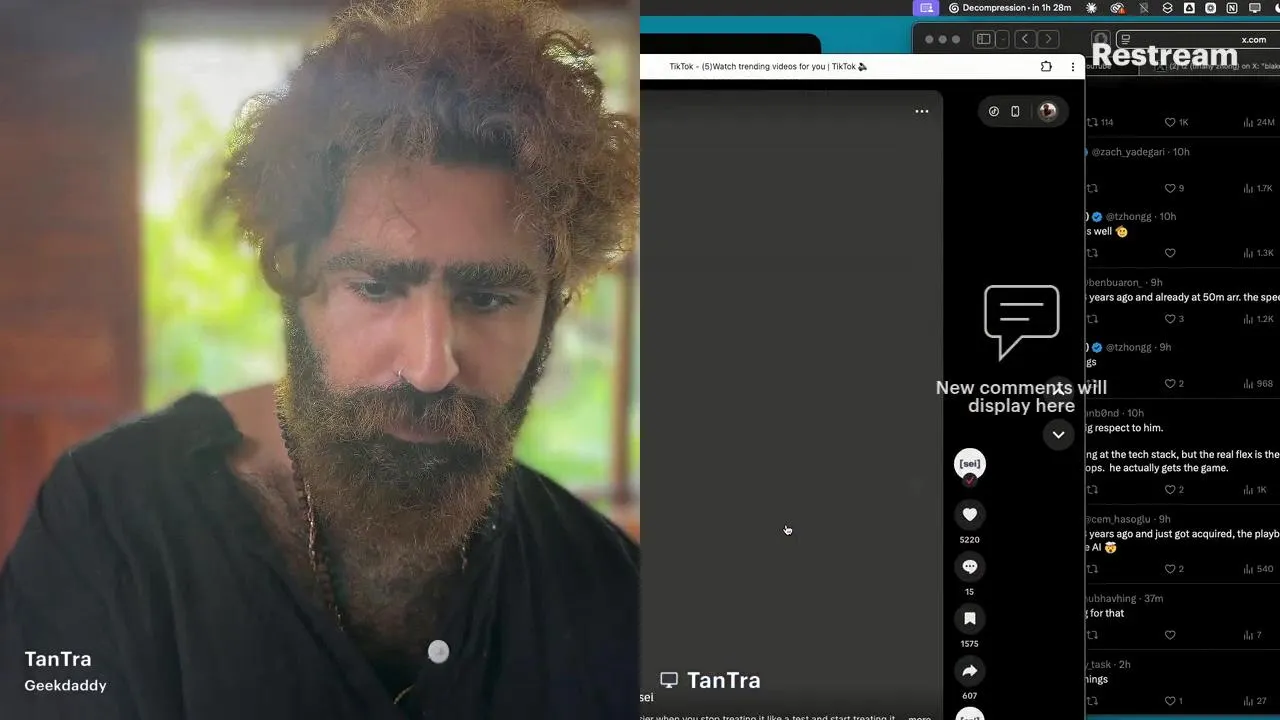Like cem_hasoglu's reply with 2 likes
1280x720 pixels.
(x=1175, y=569)
